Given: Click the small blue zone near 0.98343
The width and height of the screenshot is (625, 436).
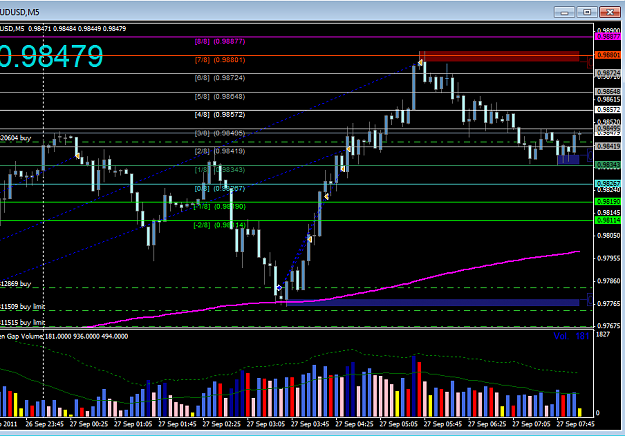Looking at the screenshot, I should click(568, 159).
